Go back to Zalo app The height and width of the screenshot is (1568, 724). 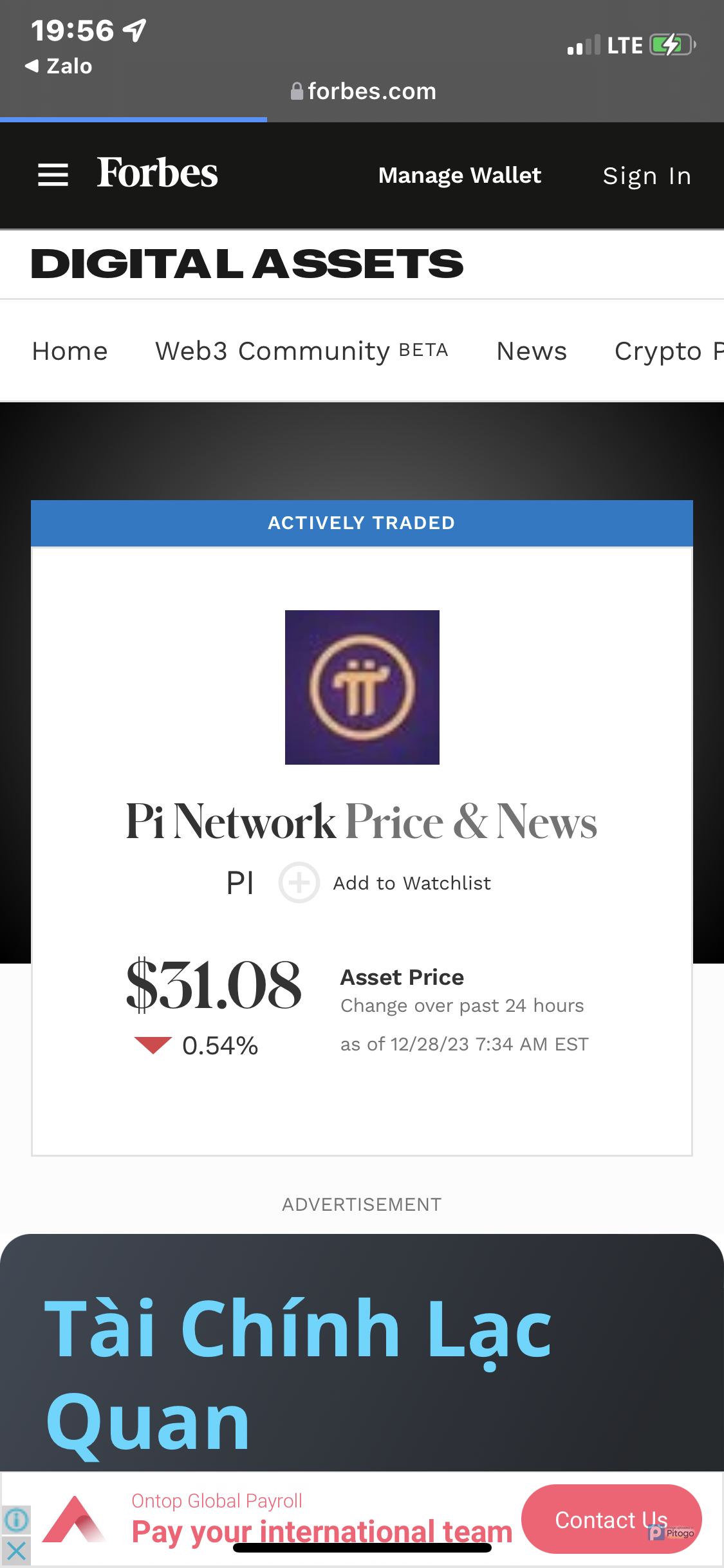(59, 66)
